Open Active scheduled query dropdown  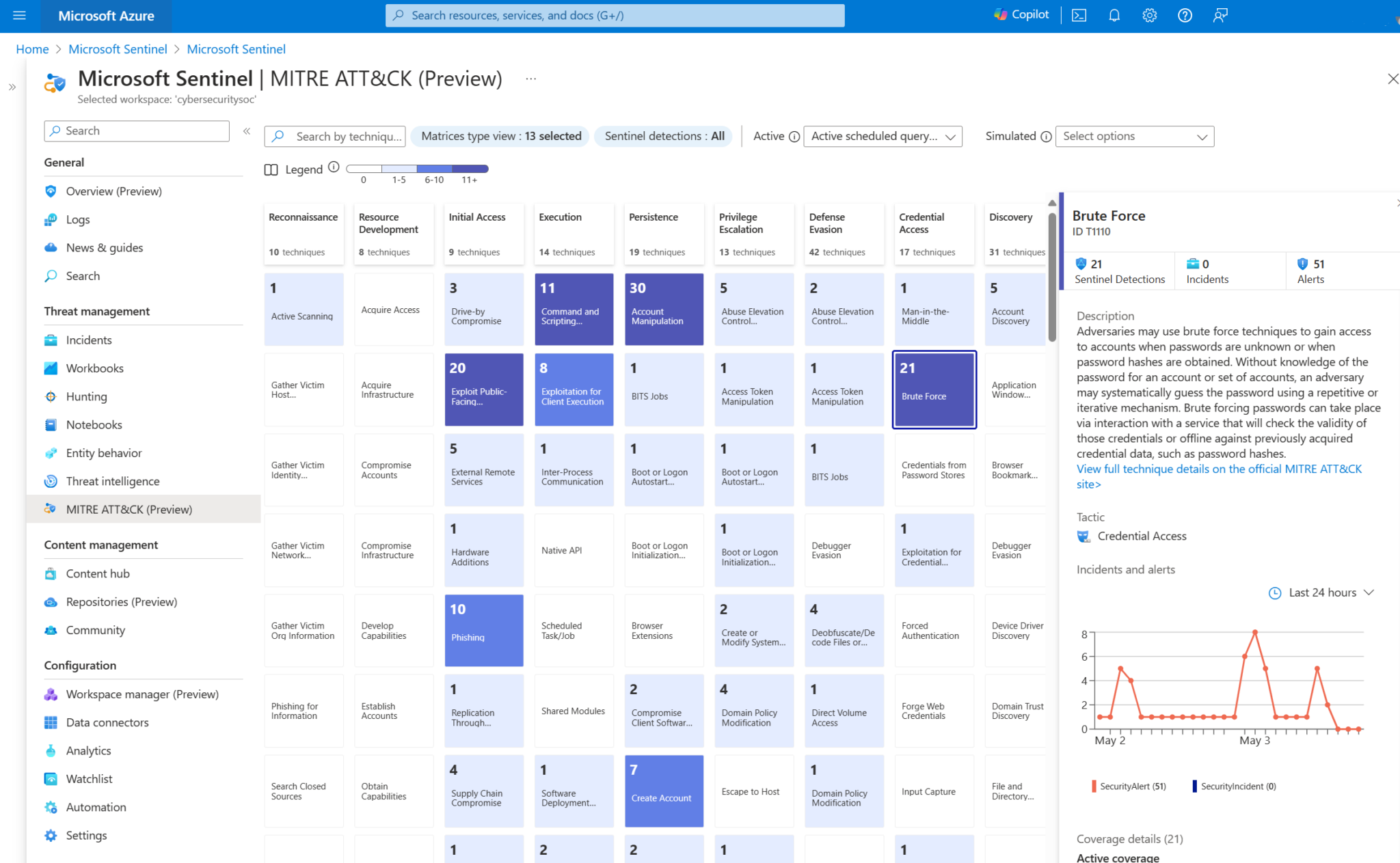click(x=883, y=136)
